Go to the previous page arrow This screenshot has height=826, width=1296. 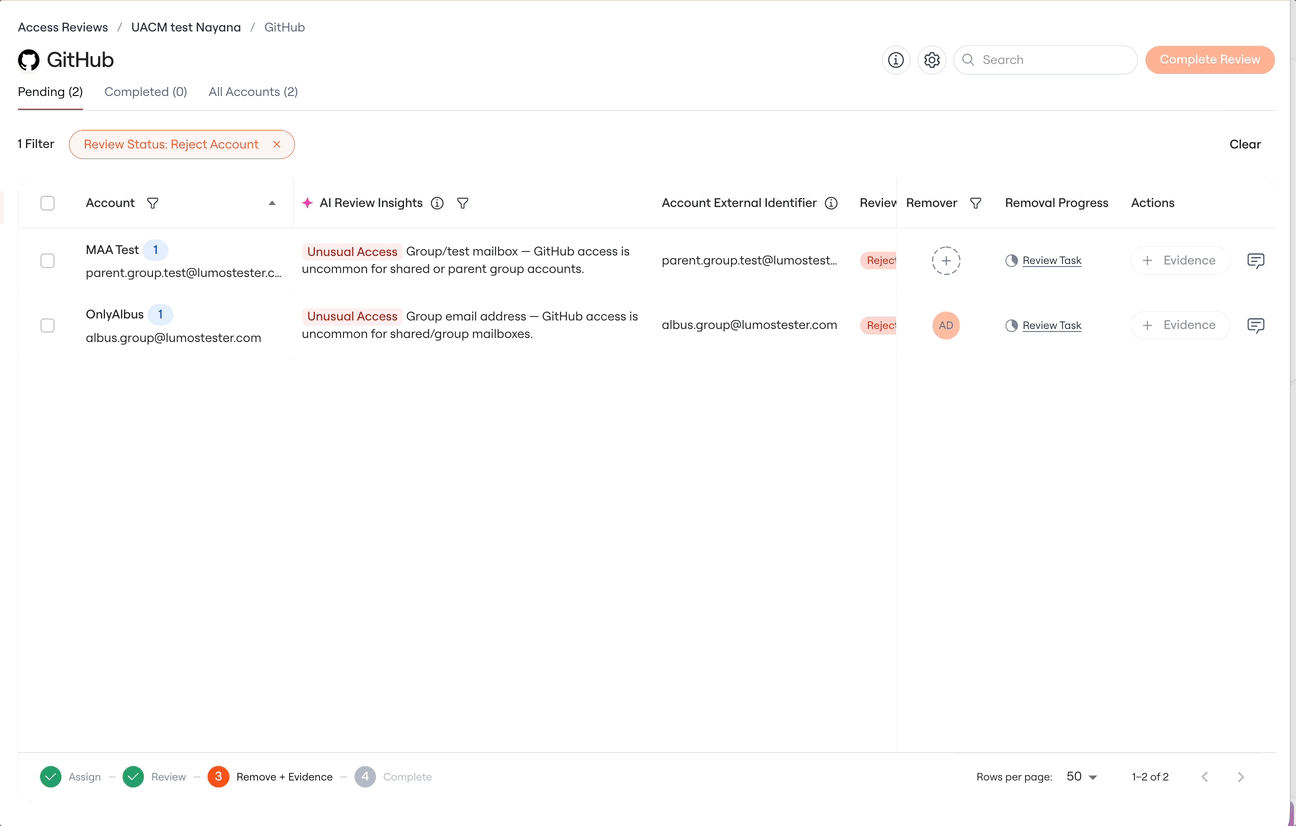pyautogui.click(x=1205, y=777)
